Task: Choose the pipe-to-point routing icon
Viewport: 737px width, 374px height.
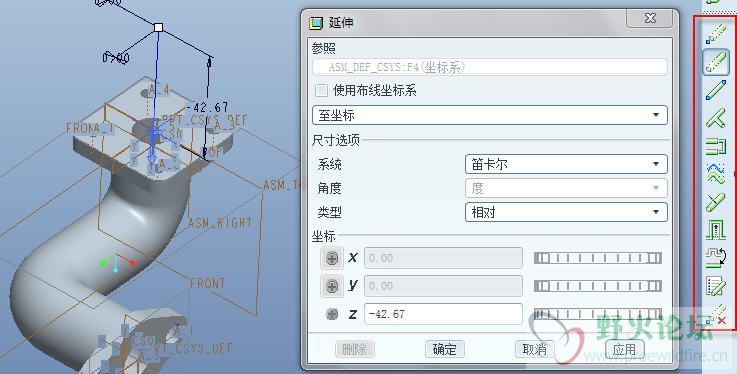Action: pos(716,90)
